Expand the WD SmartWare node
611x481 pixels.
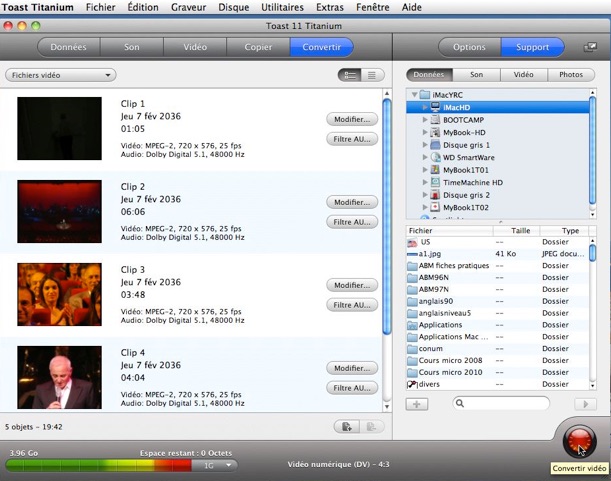(x=425, y=157)
